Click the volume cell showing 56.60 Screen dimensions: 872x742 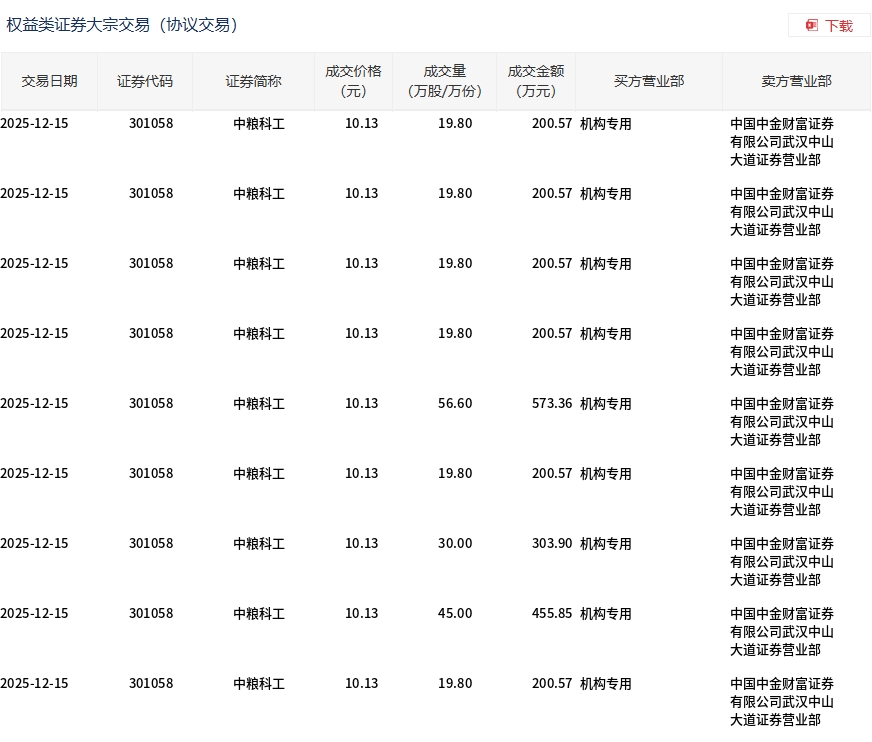point(455,403)
